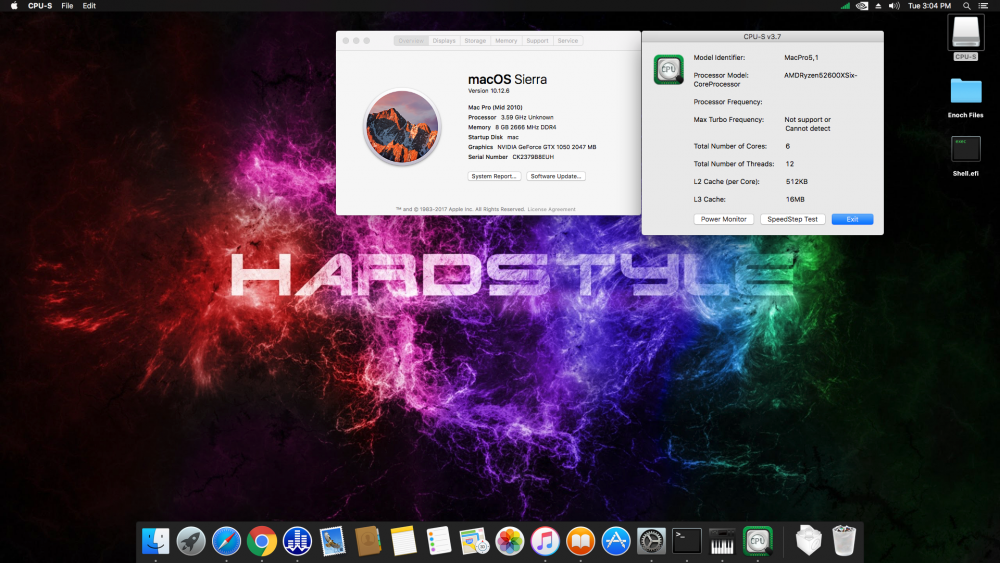Open the white box stack in Dock
1000x563 pixels.
tap(808, 541)
